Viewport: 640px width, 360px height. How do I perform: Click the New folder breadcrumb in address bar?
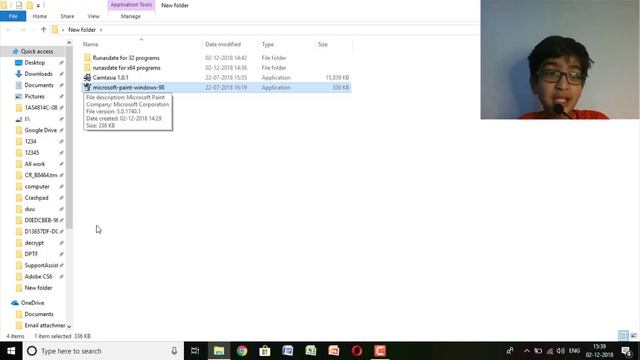point(82,30)
